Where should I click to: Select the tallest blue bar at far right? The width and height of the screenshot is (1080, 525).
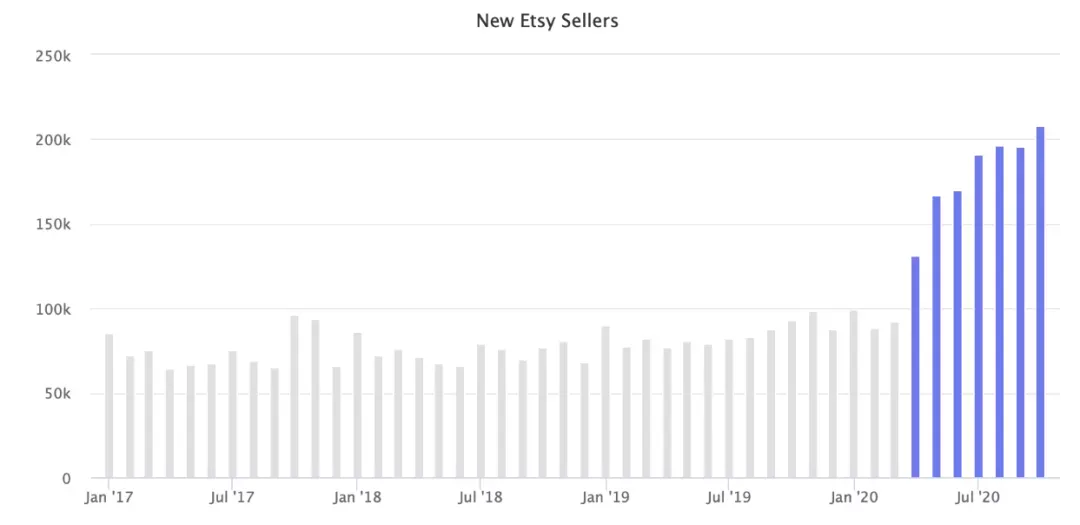coord(1040,302)
